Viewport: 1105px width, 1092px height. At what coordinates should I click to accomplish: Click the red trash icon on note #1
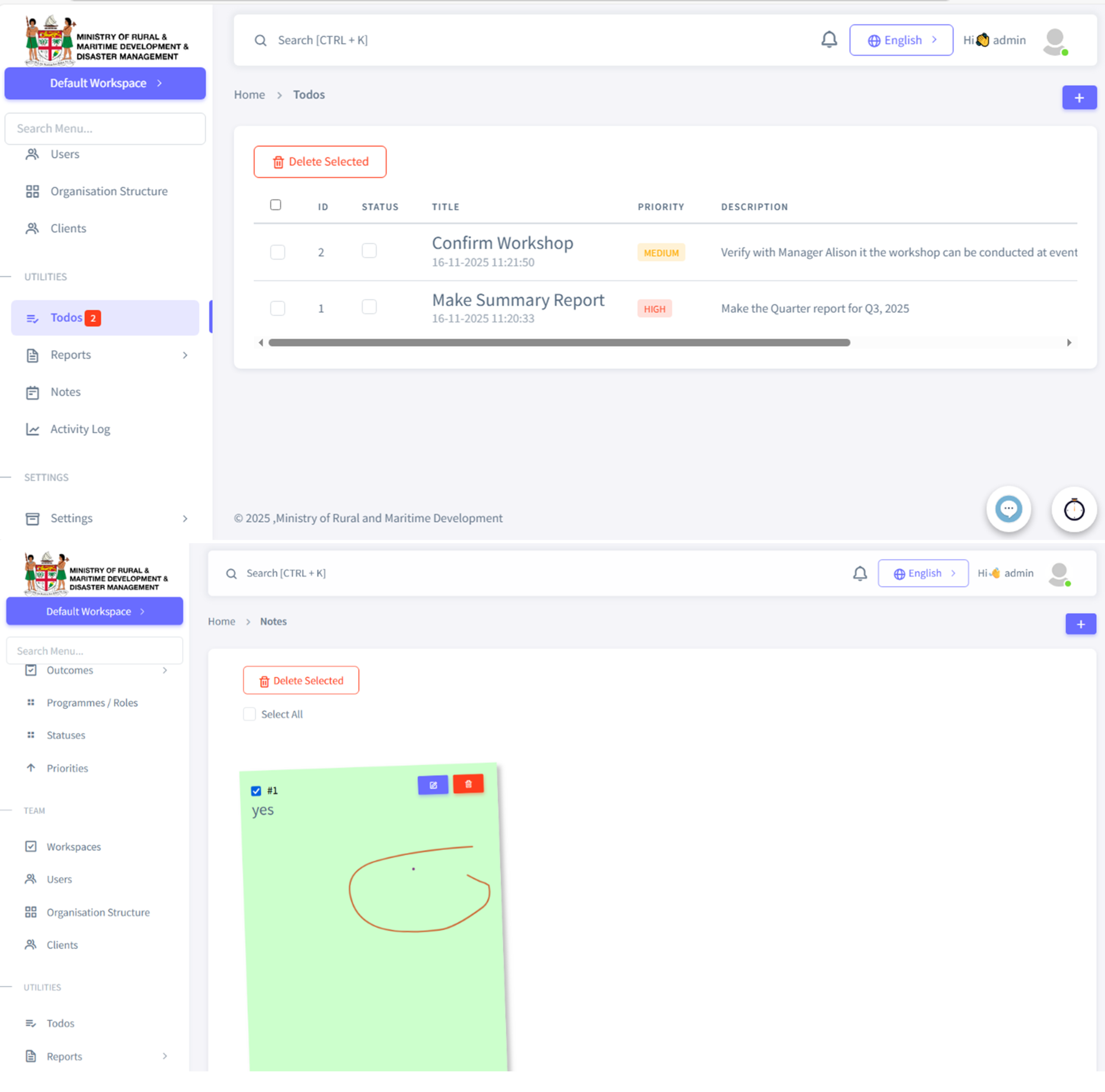point(468,784)
